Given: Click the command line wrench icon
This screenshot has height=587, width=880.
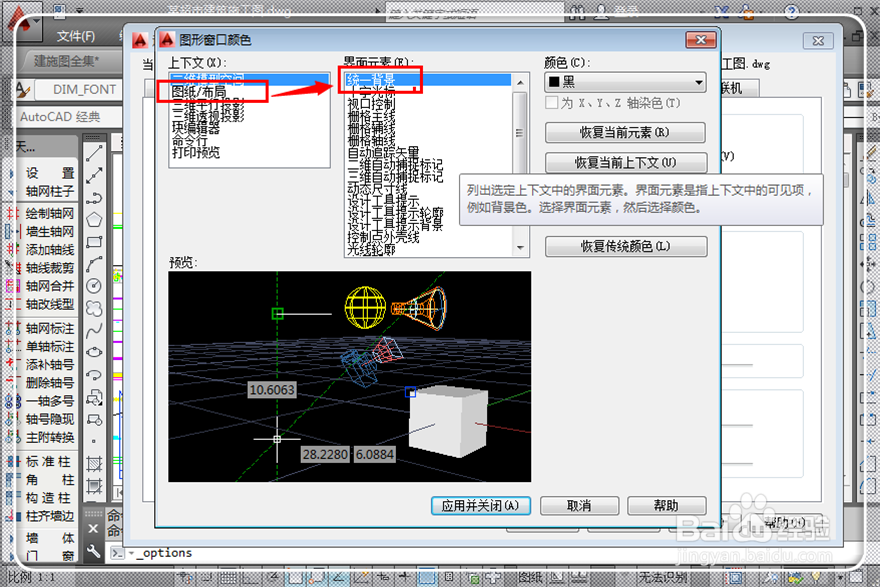Looking at the screenshot, I should (94, 552).
